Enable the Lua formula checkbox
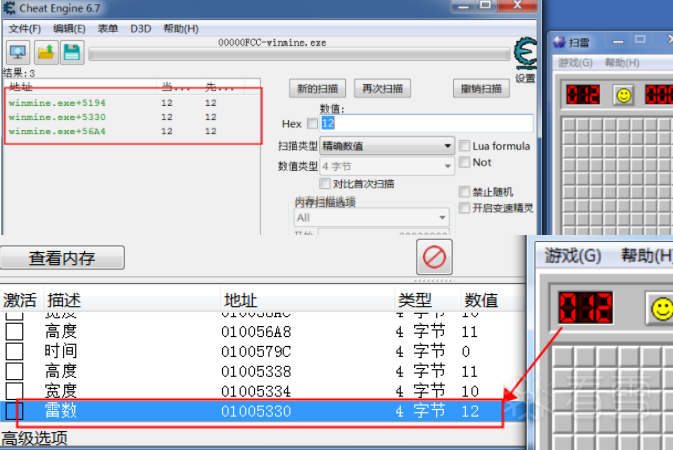Screen dimensions: 673x450 point(464,146)
